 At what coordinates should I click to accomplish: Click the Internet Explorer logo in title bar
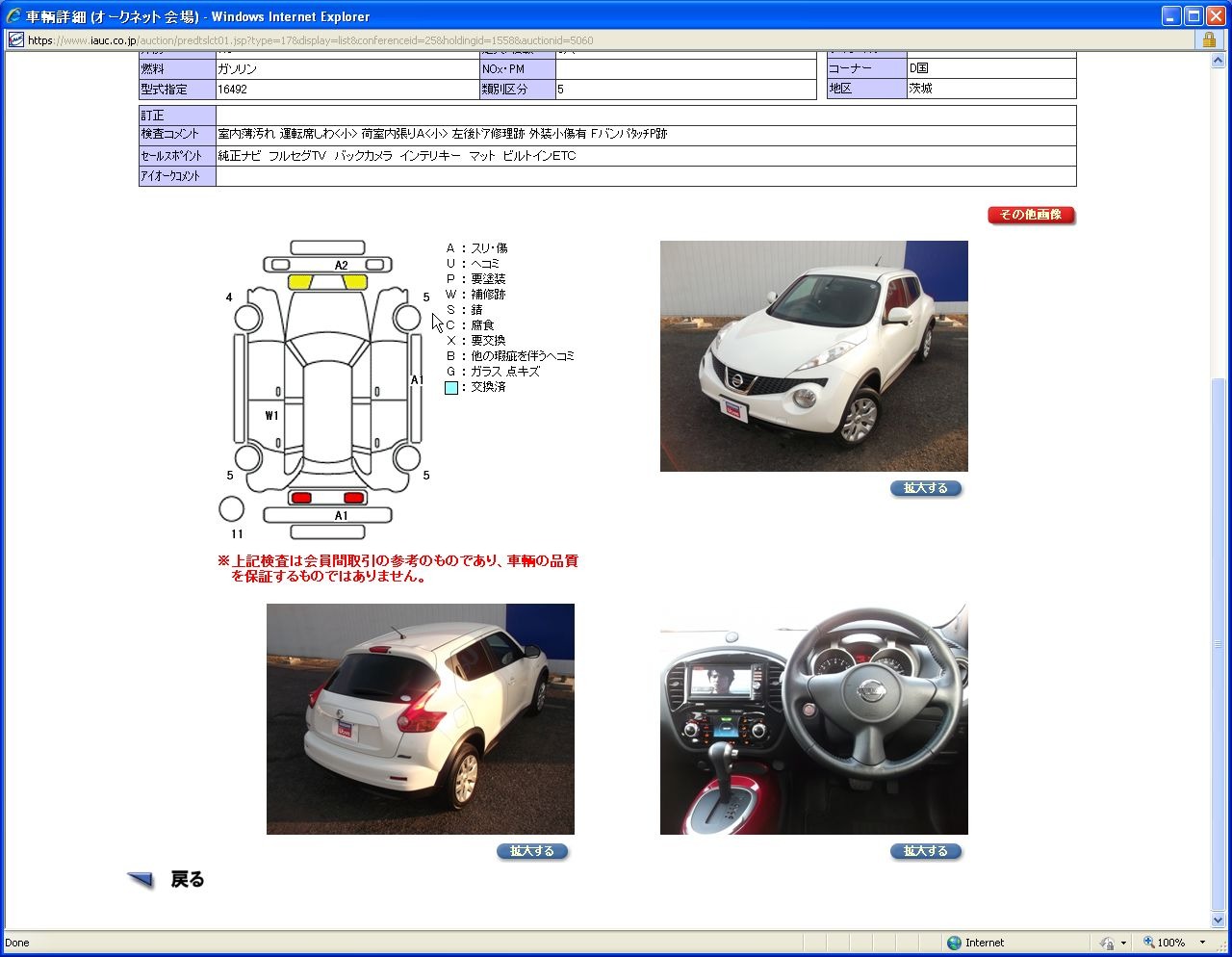coord(13,16)
